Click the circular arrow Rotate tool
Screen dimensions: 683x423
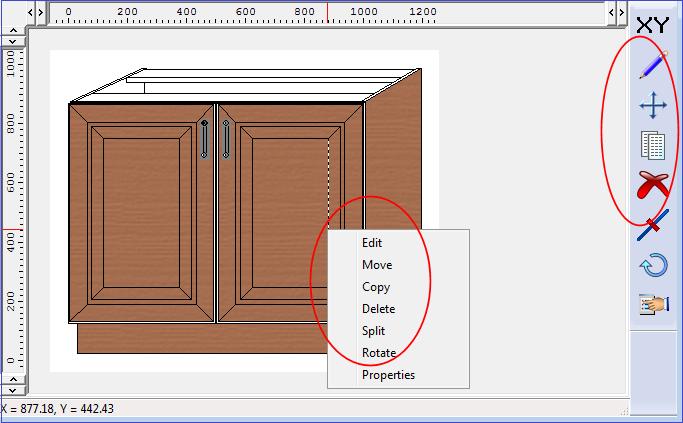pos(653,265)
